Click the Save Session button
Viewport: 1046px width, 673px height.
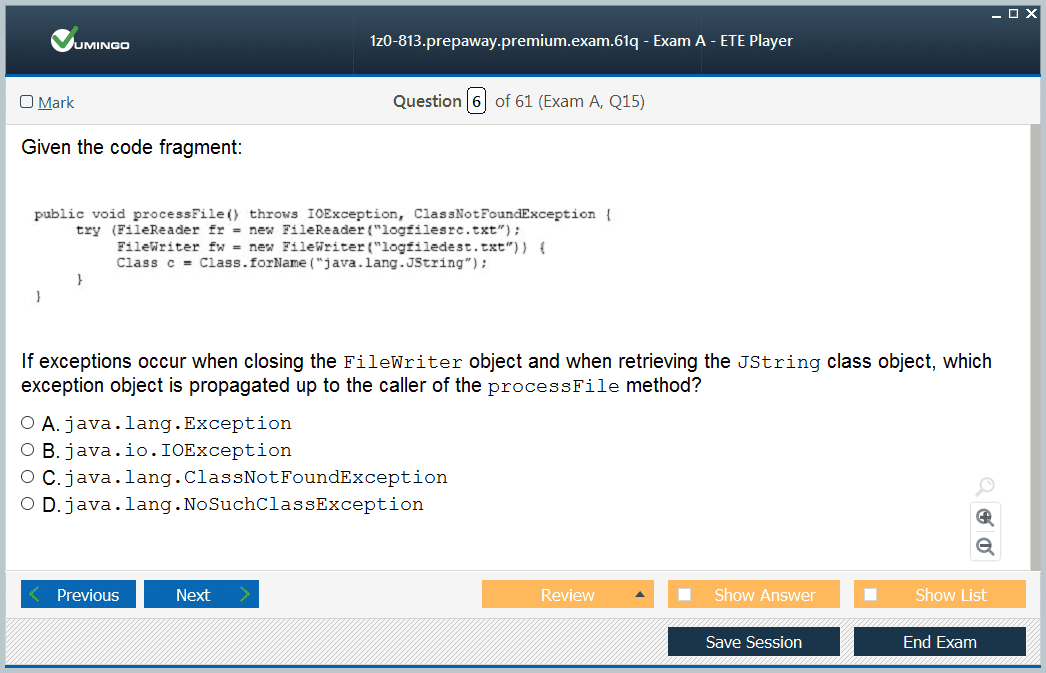(754, 642)
